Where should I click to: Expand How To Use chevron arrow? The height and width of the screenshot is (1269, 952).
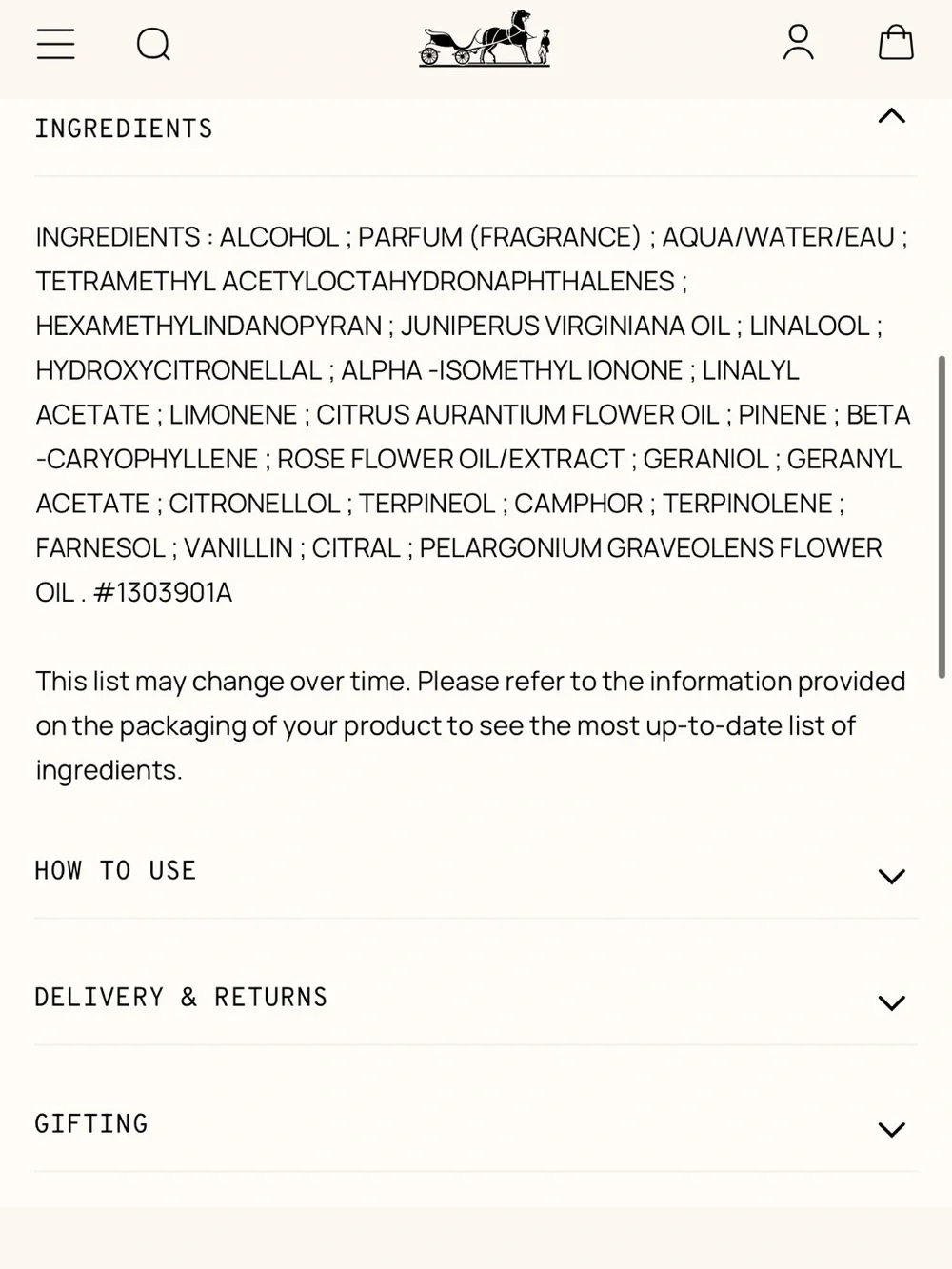tap(891, 877)
